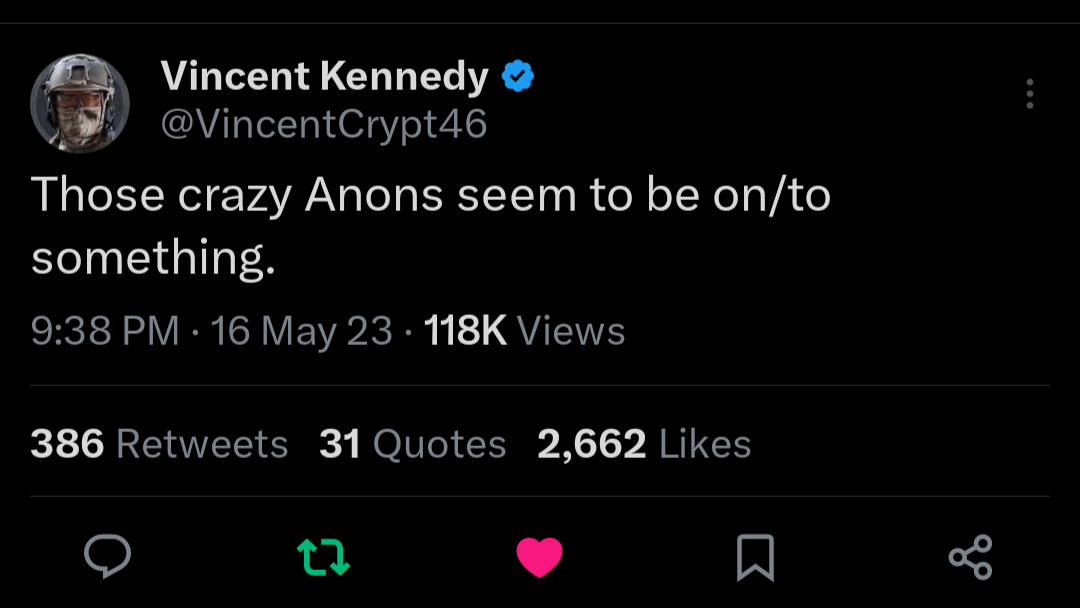
Task: Click the 9:38 PM timestamp
Action: 106,331
